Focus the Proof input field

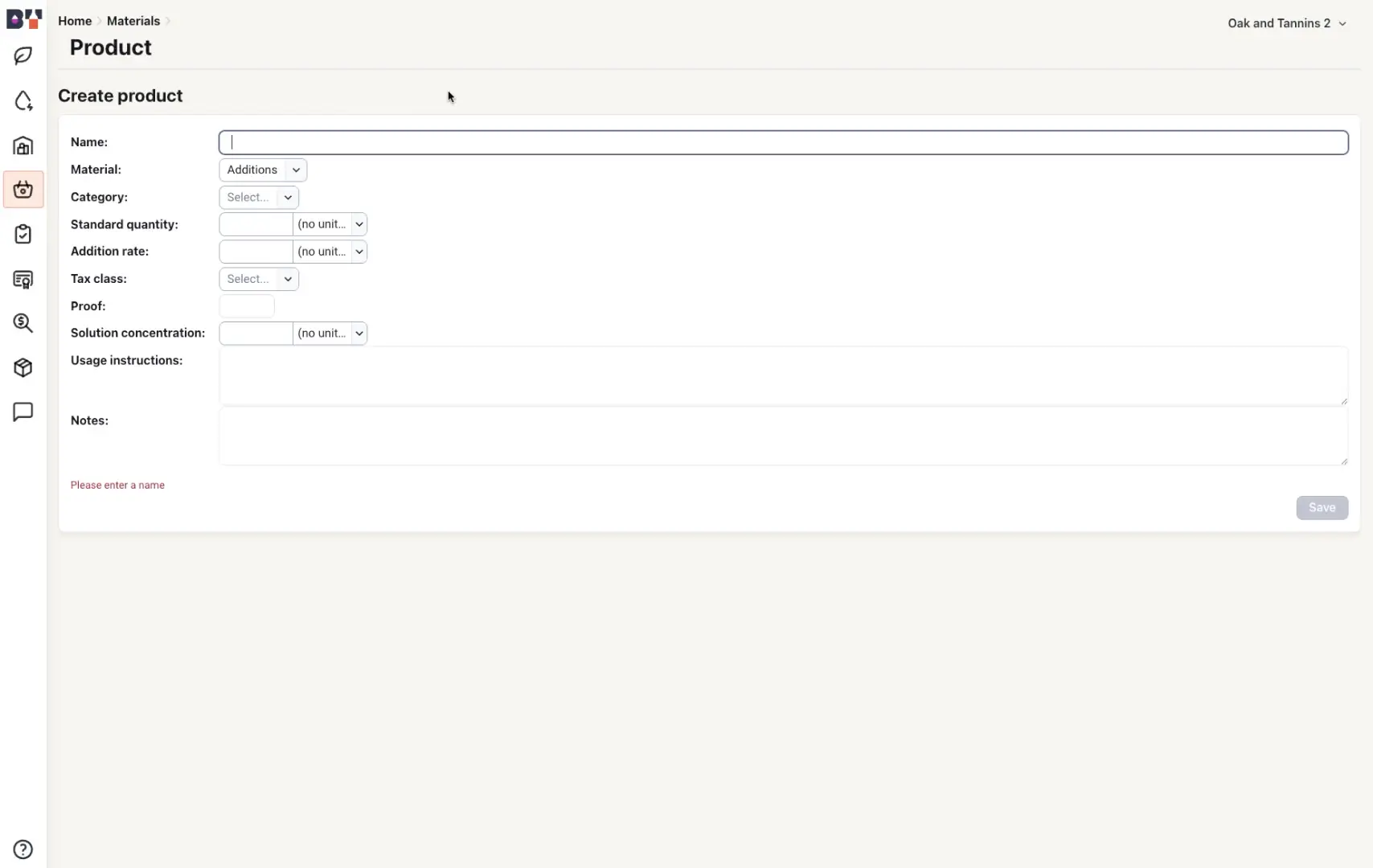247,306
